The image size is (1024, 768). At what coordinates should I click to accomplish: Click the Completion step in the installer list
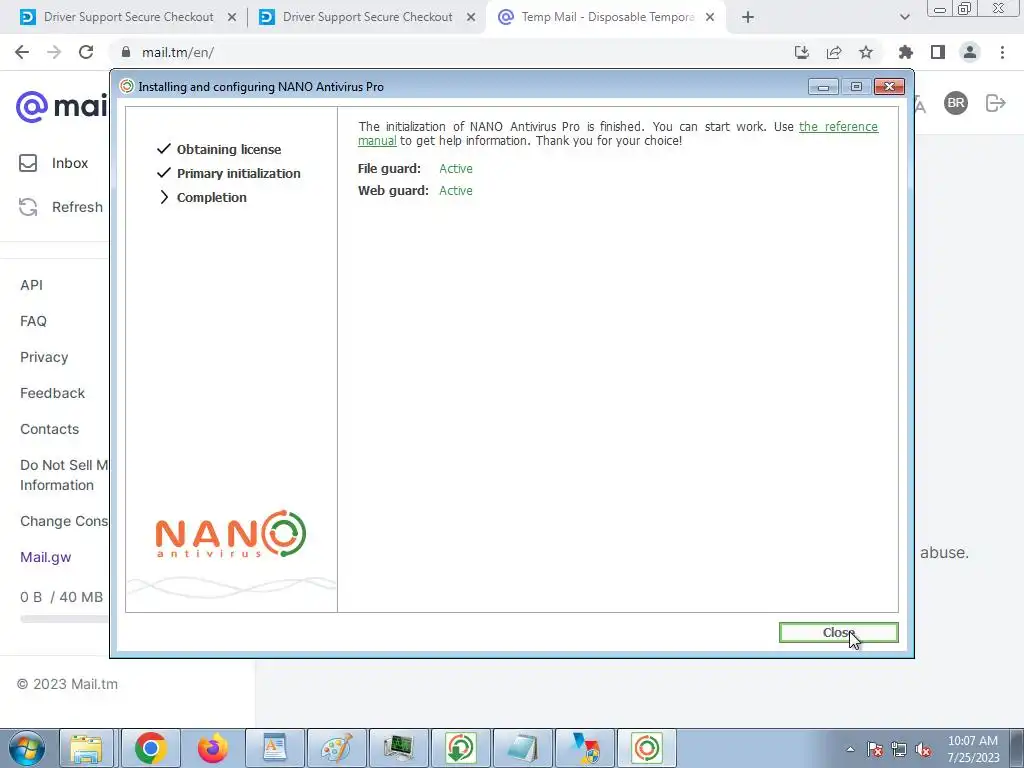[212, 197]
